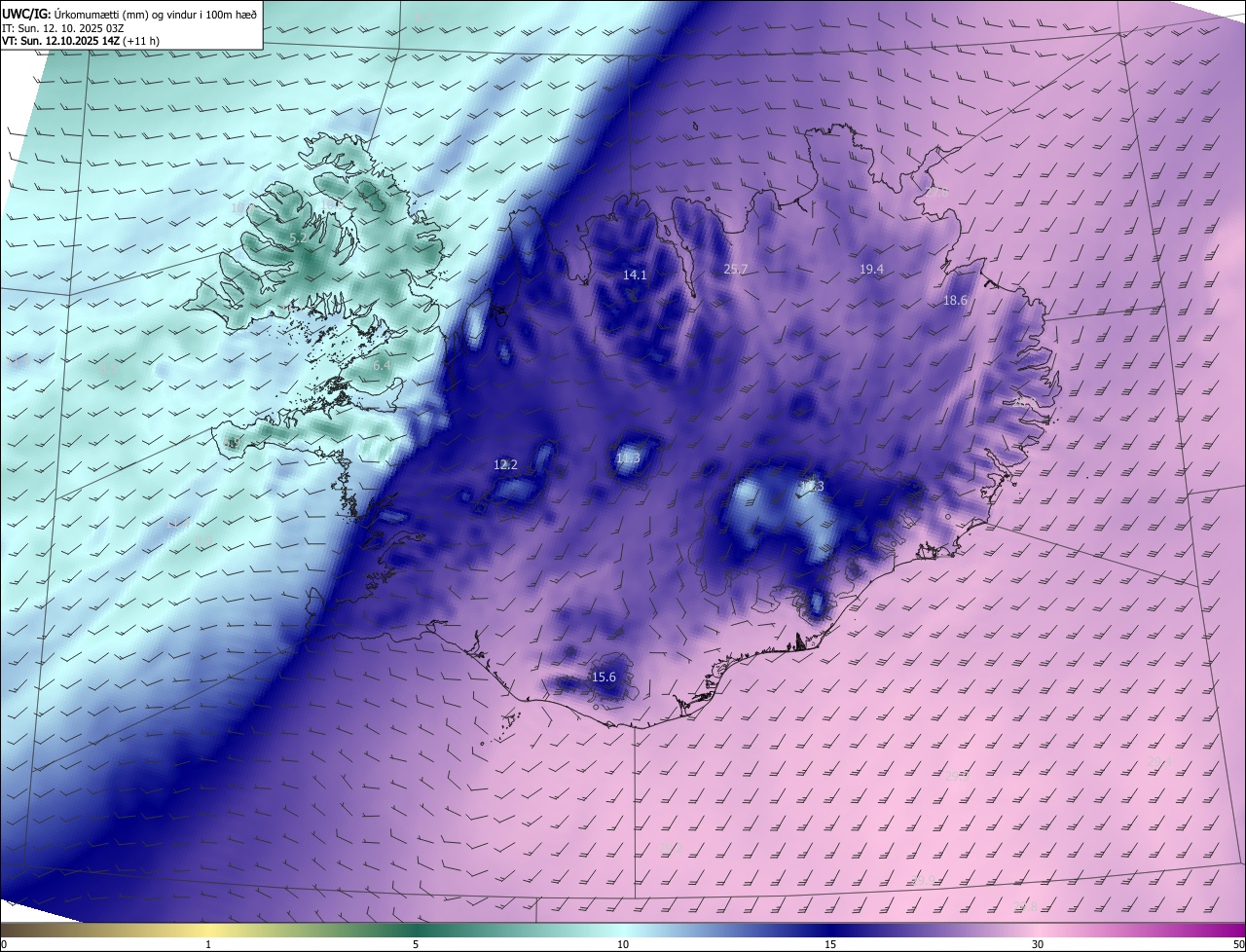Screen dimensions: 1246x952
Task: Click the 18.6 value label near the east coast
Action: 955,301
